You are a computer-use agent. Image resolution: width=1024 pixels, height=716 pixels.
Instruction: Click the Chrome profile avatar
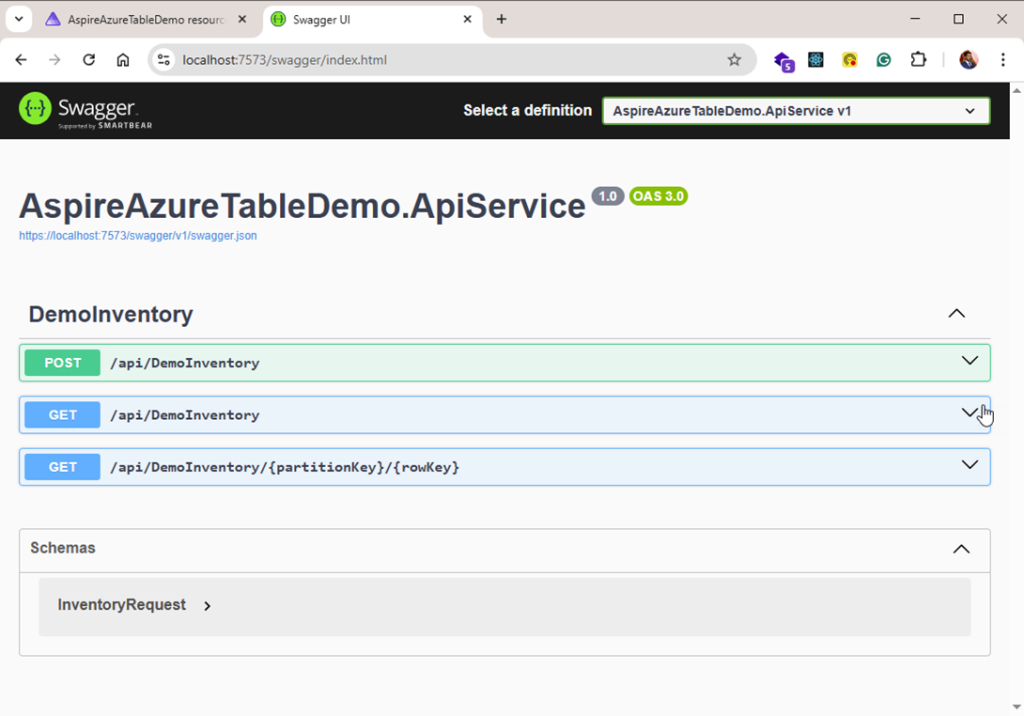point(968,60)
